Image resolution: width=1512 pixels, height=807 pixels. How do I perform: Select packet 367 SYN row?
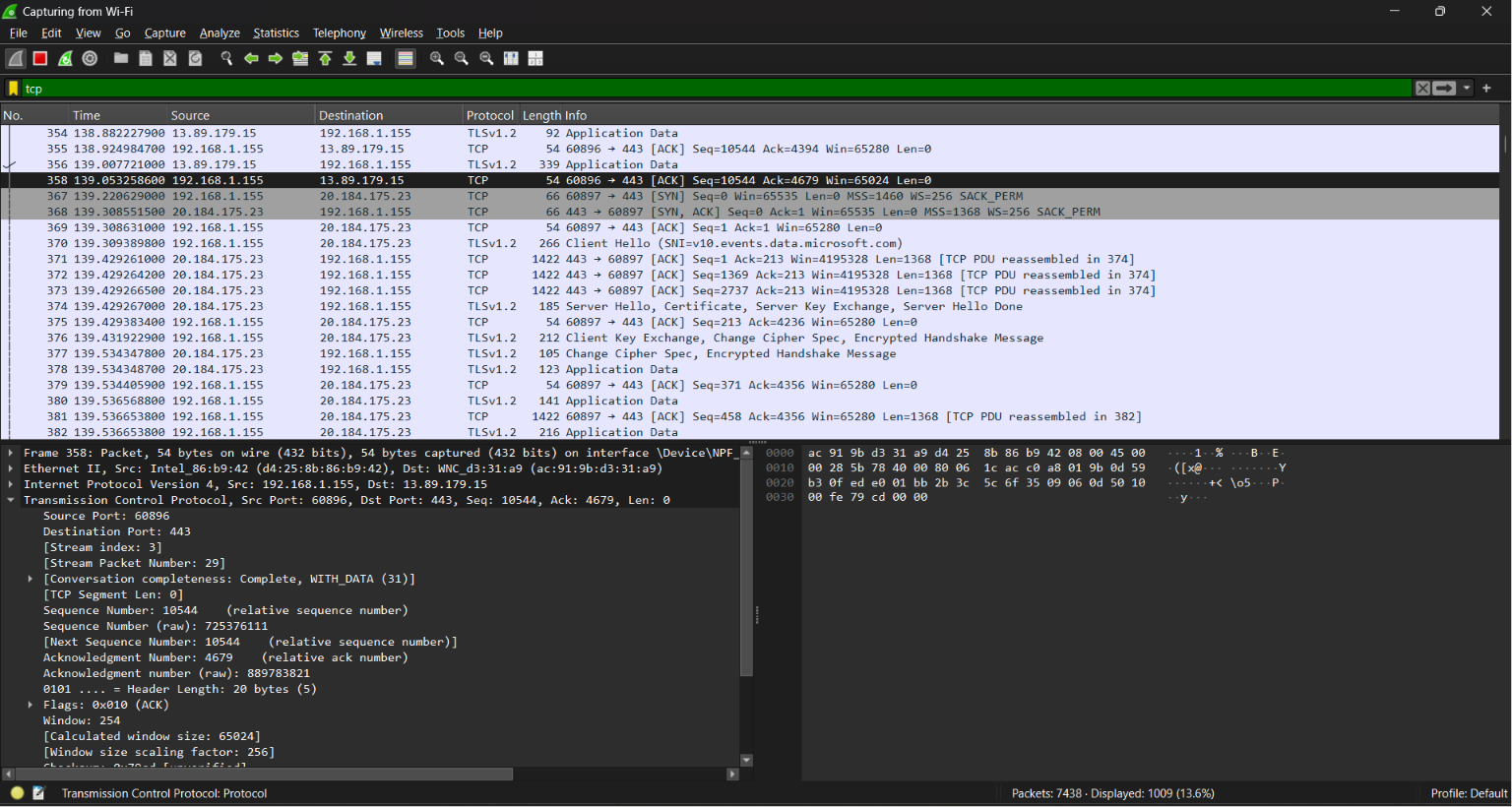[750, 196]
